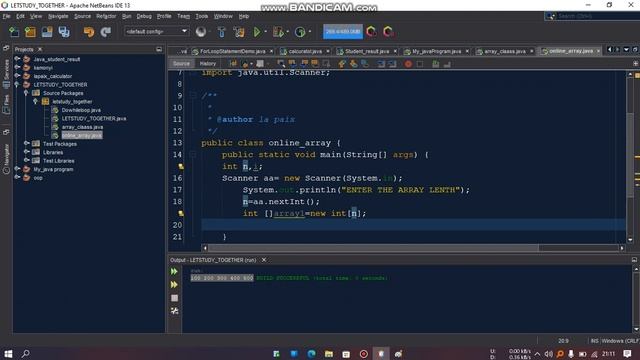Click the Build Project hammer icon
The image size is (640, 360).
(222, 32)
